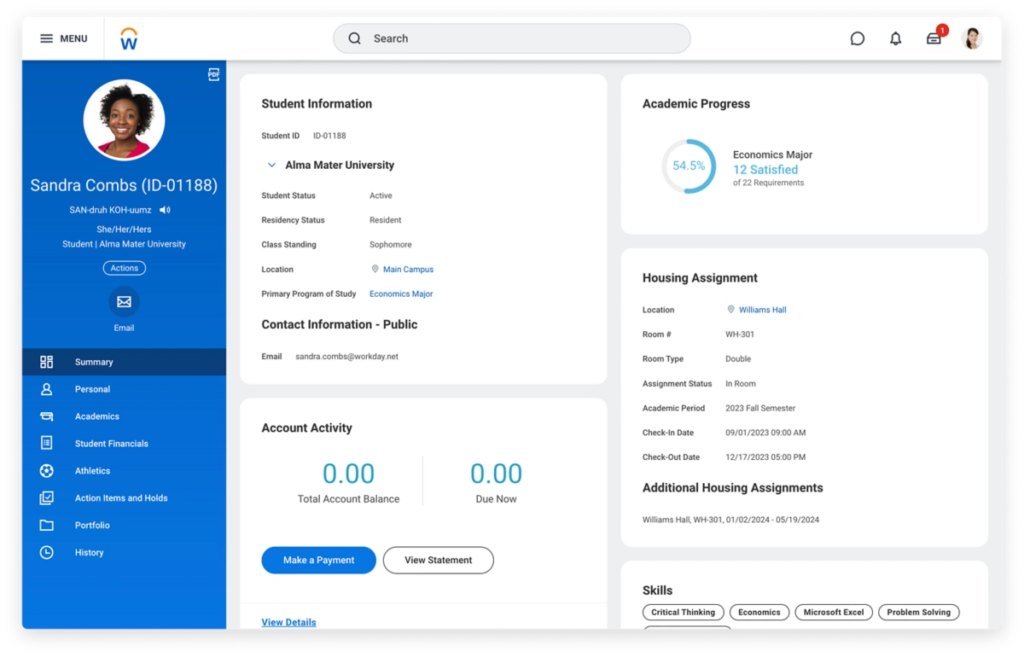This screenshot has width=1024, height=657.
Task: Open chat using the speech bubble icon
Action: tap(857, 37)
